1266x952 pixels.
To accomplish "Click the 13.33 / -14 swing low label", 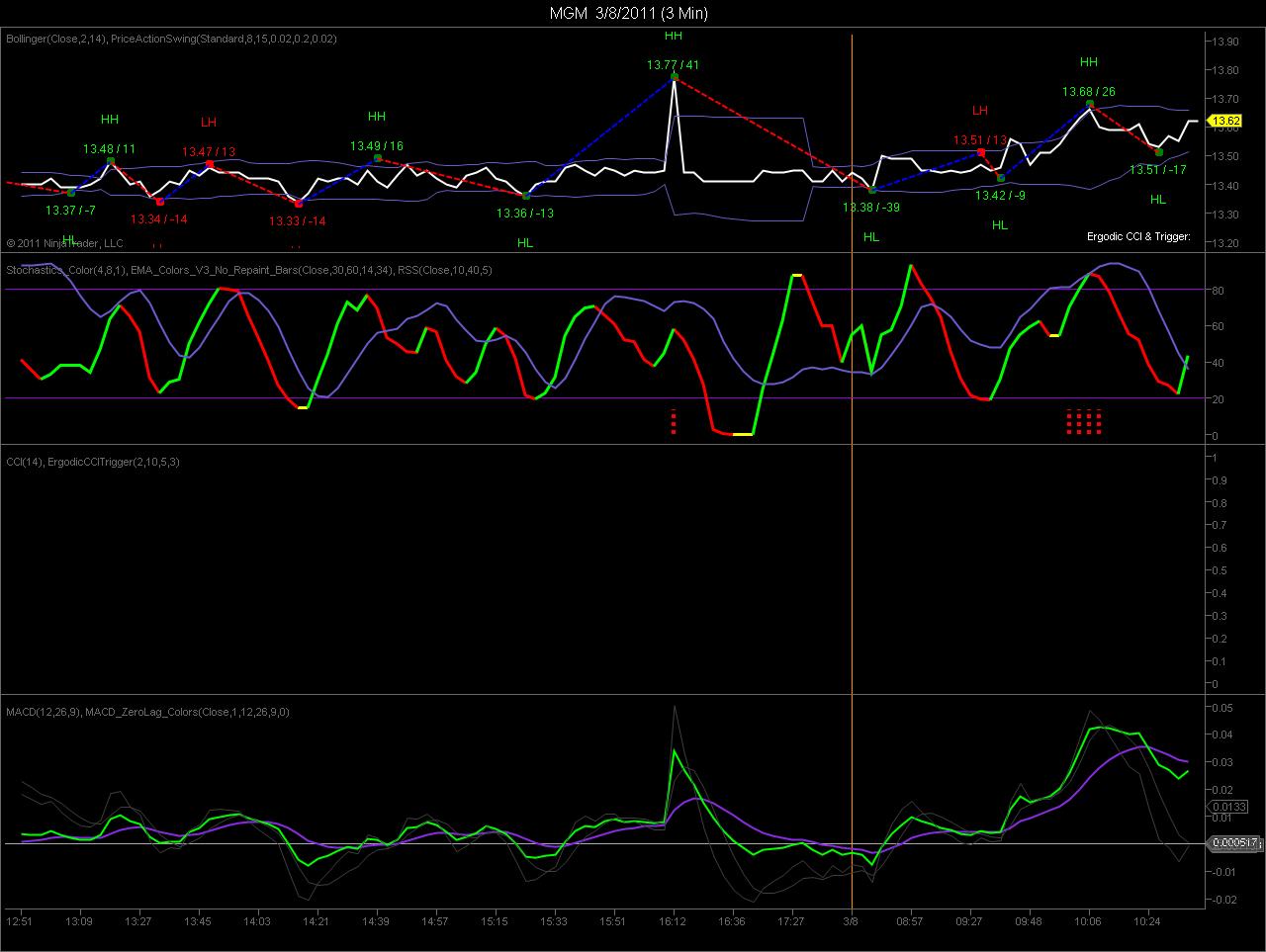I will pyautogui.click(x=298, y=220).
